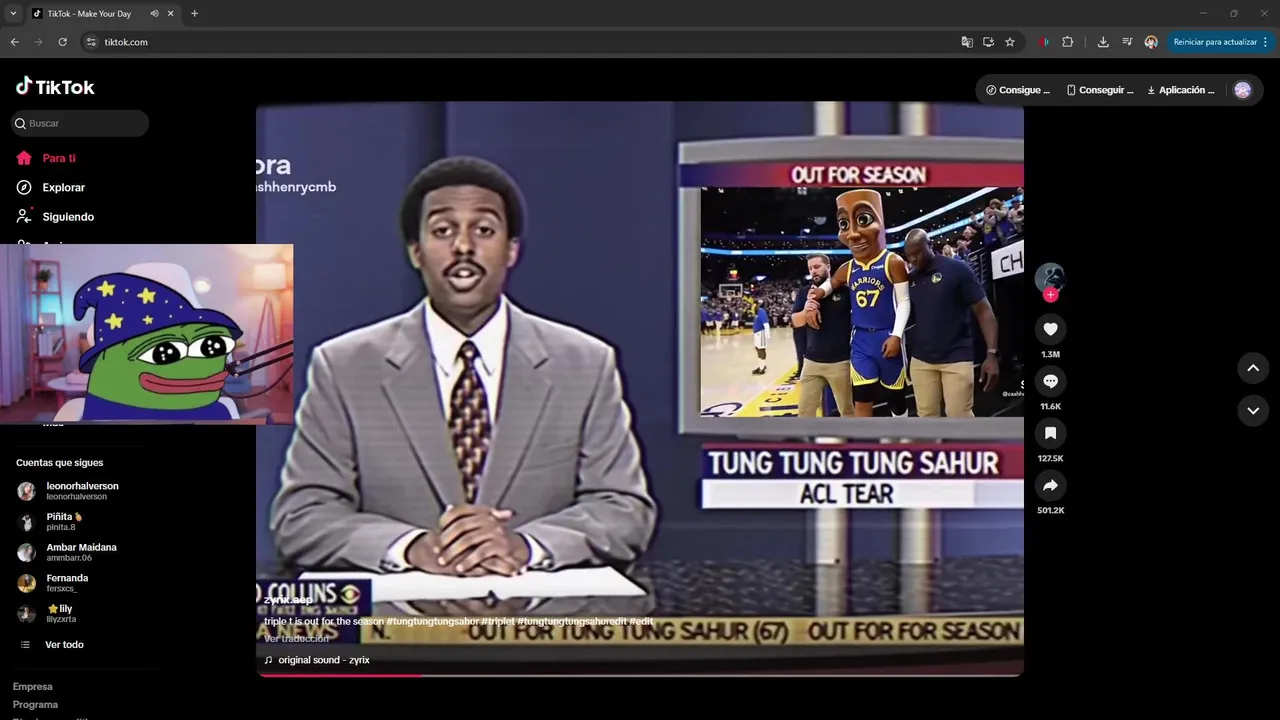Open zyrix.aep username on the video
1280x720 pixels.
click(288, 600)
